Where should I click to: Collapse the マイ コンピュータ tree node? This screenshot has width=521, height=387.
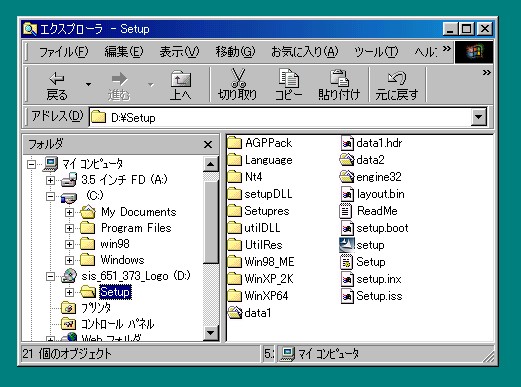31,164
